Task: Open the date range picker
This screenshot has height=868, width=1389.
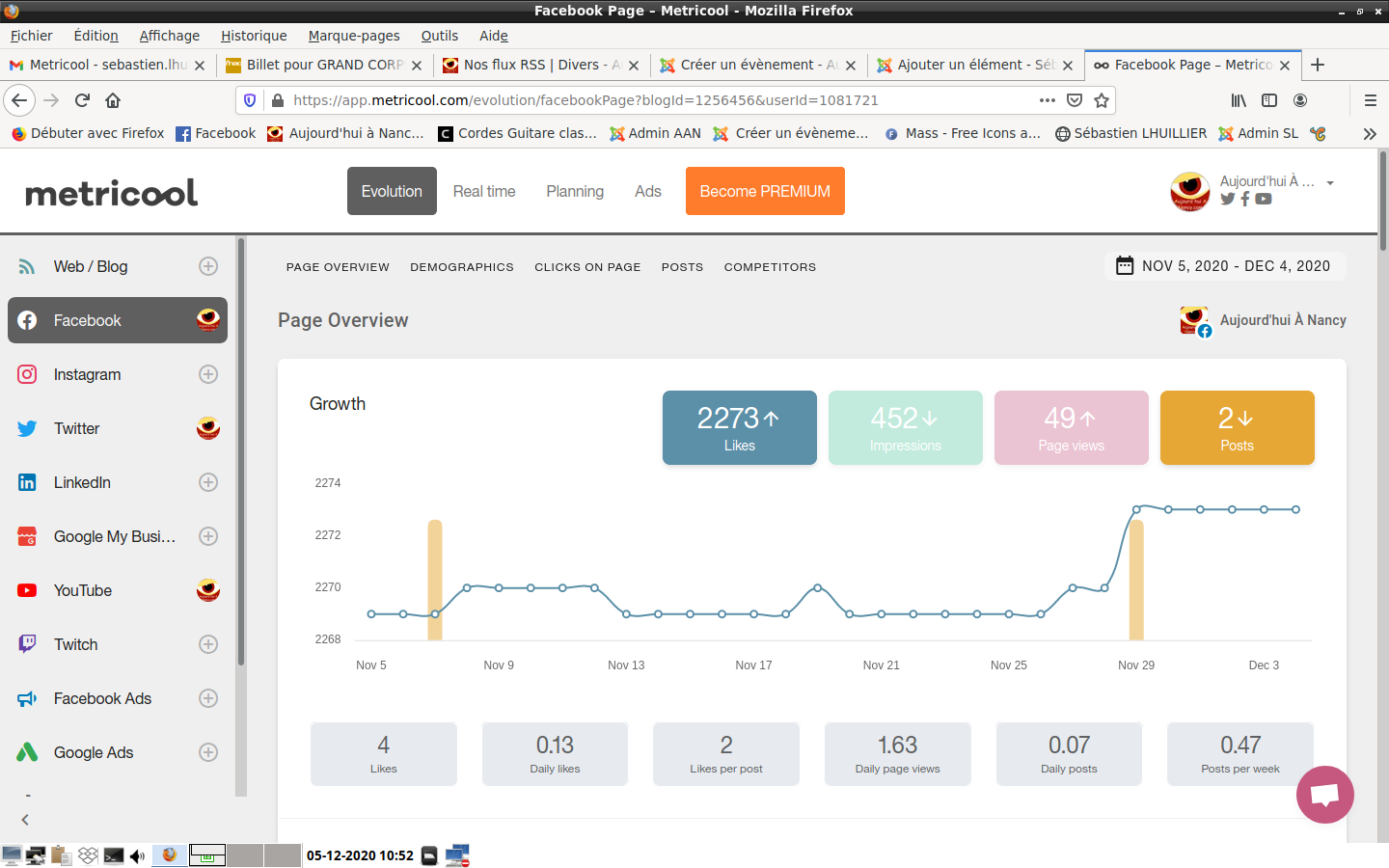Action: coord(1225,266)
